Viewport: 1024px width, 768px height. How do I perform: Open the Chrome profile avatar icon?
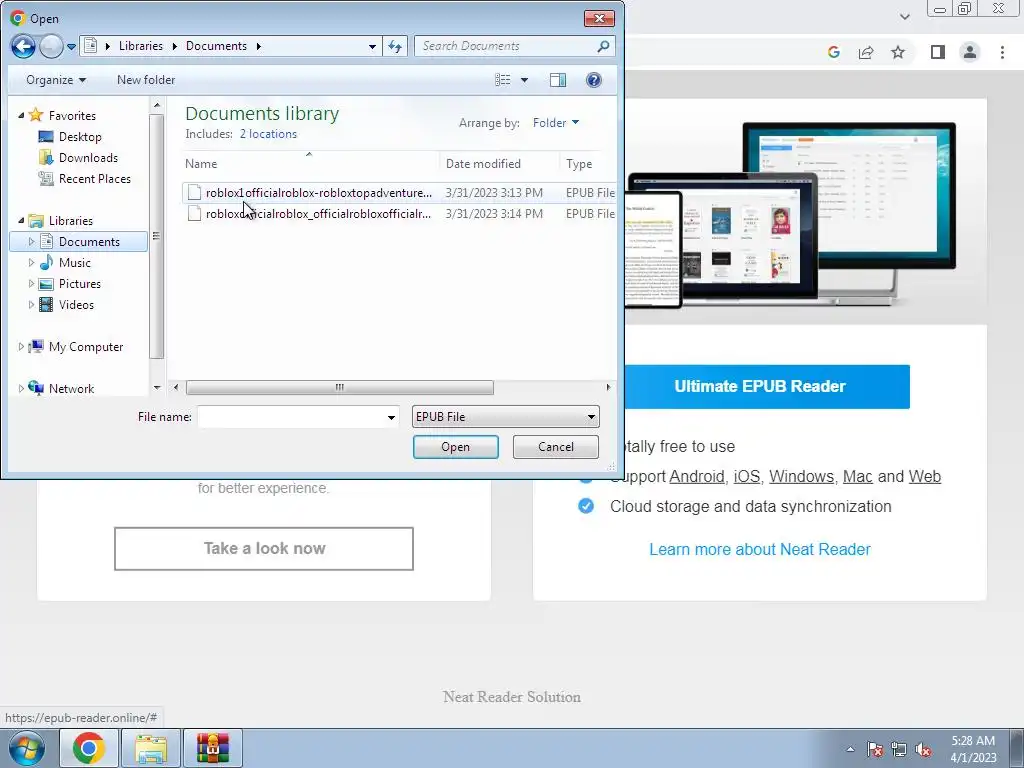[970, 52]
